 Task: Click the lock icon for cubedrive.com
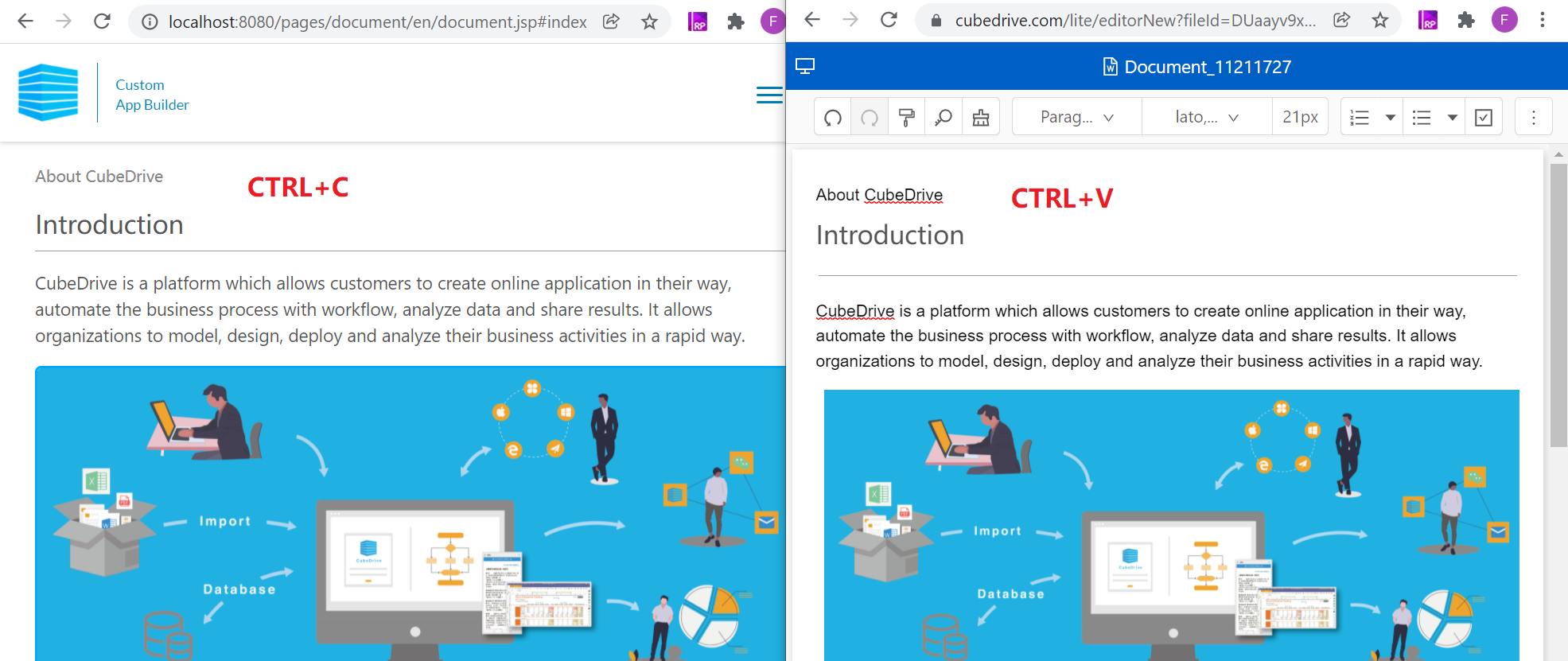936,21
